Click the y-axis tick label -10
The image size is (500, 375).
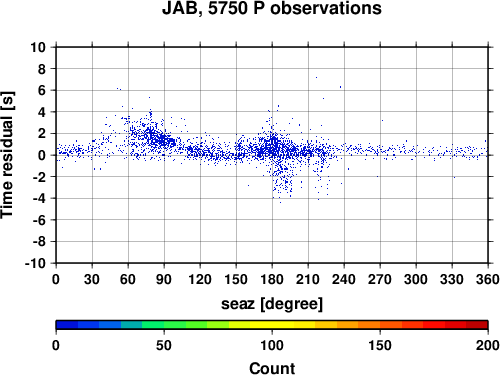(35, 263)
